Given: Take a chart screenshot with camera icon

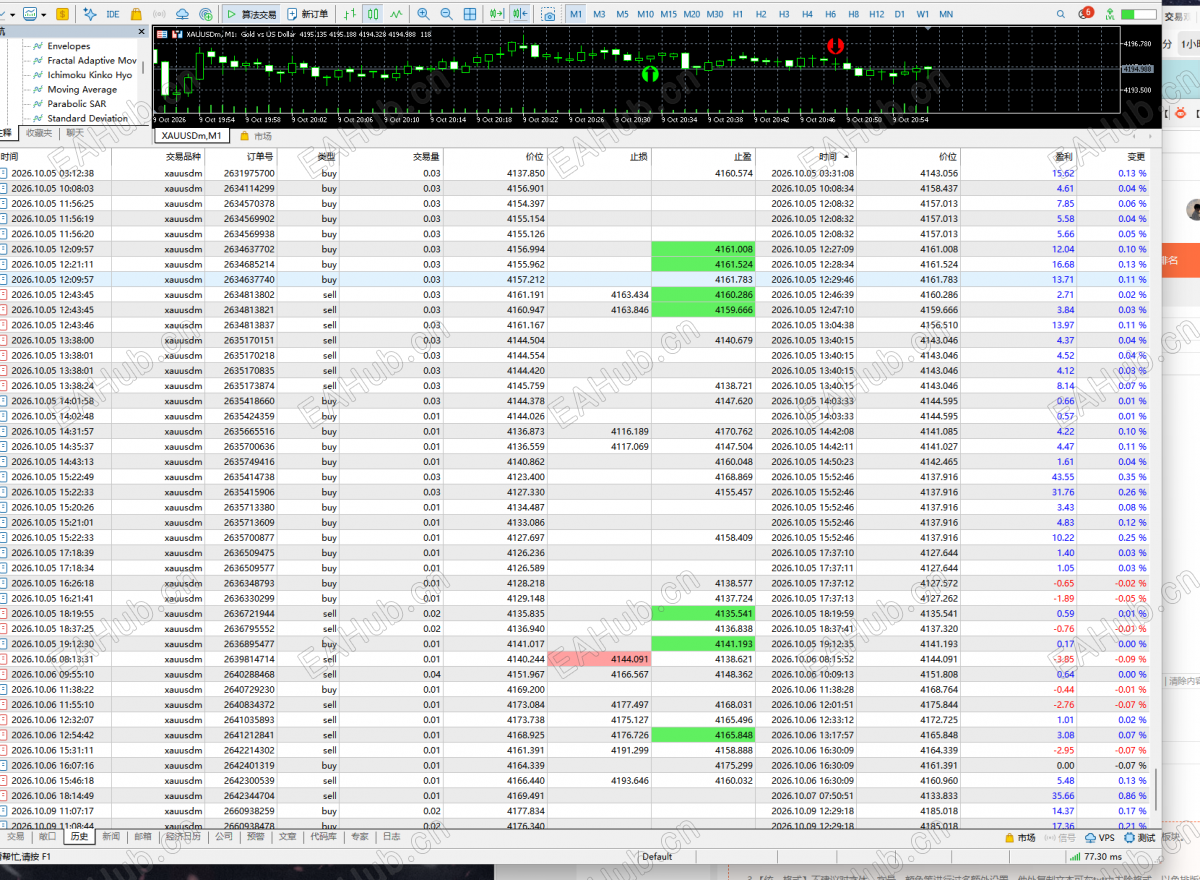Looking at the screenshot, I should point(548,14).
